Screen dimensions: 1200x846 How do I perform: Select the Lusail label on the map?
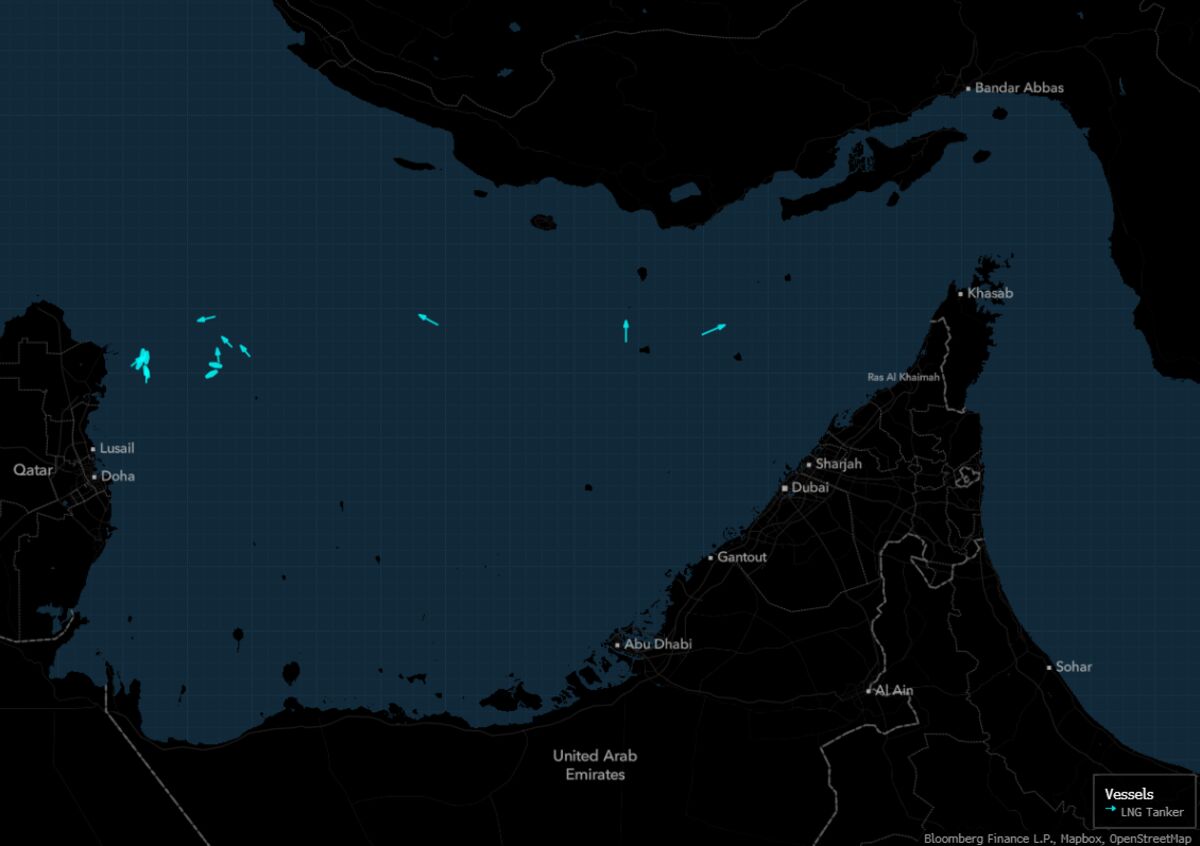[x=117, y=449]
